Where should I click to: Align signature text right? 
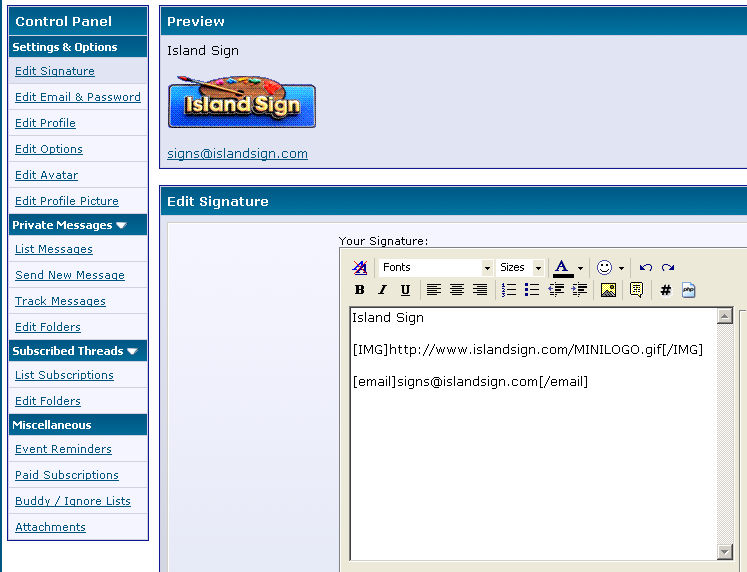[480, 290]
